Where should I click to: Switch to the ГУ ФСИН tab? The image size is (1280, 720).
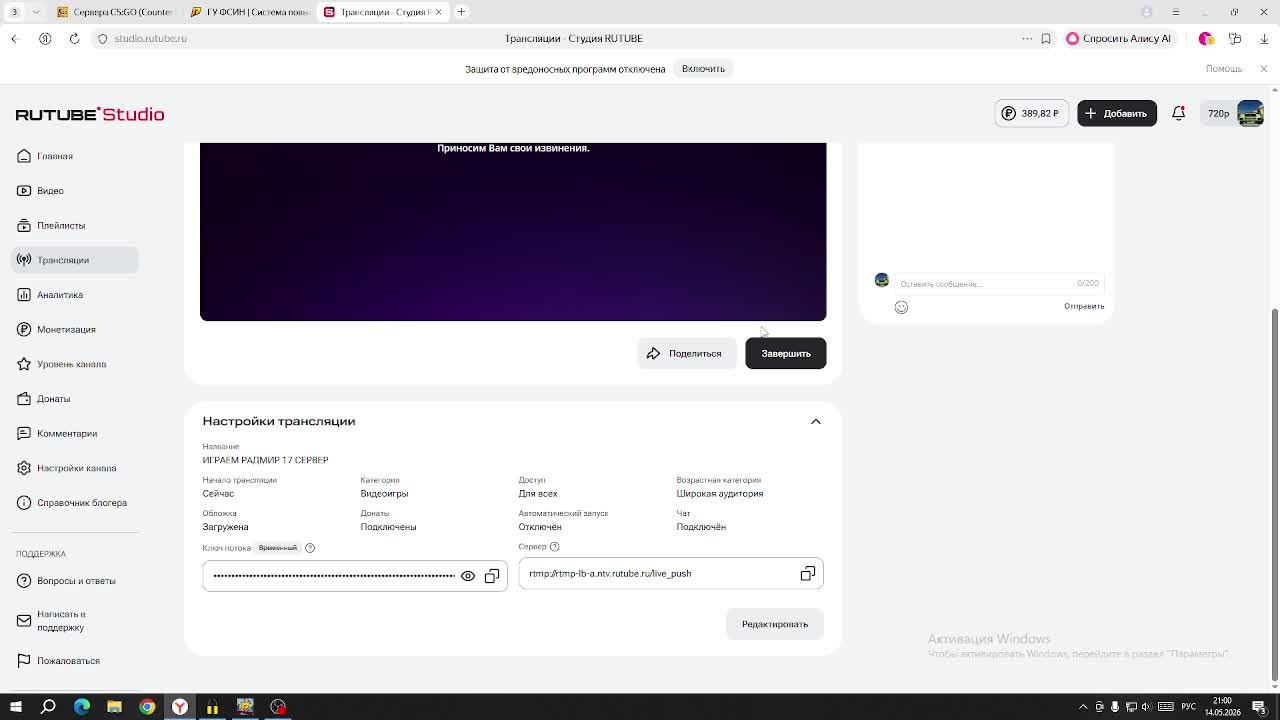[x=250, y=12]
